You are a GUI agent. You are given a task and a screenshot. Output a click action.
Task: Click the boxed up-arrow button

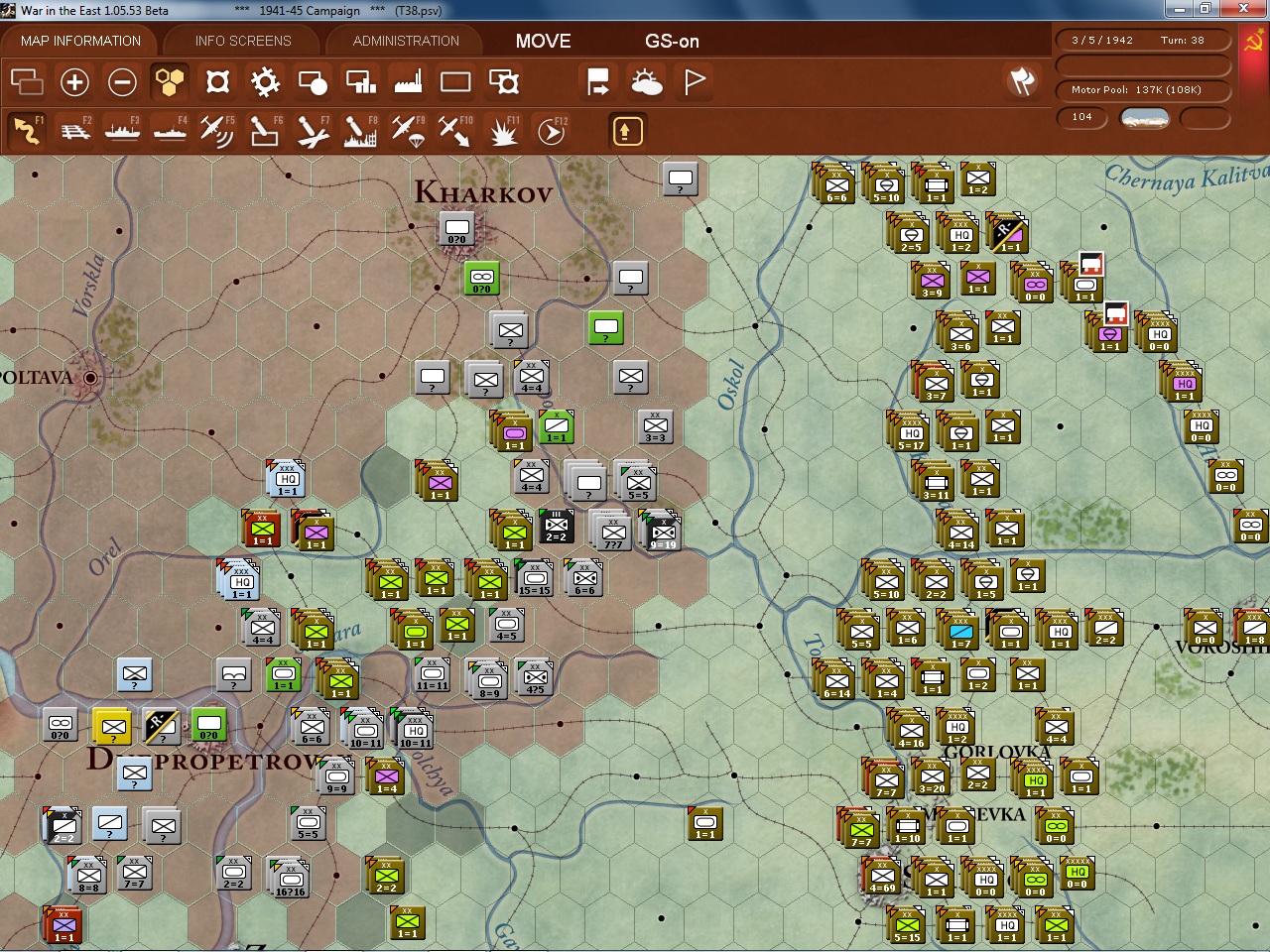627,131
